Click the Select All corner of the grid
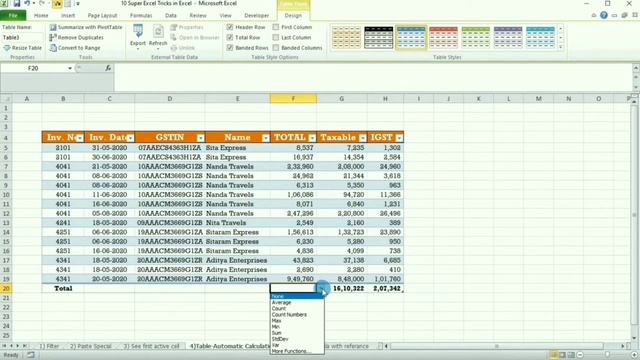This screenshot has height=360, width=640. 6,99
